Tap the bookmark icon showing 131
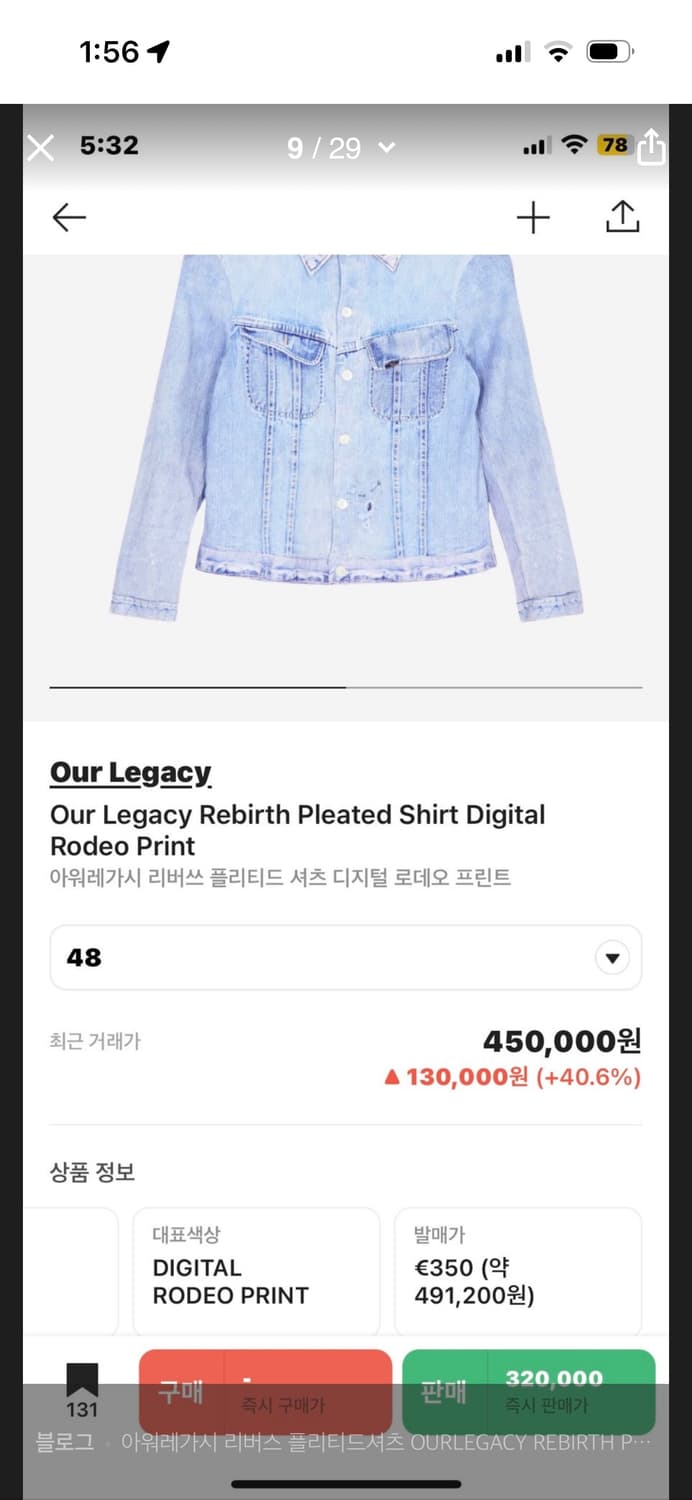 pos(82,1389)
